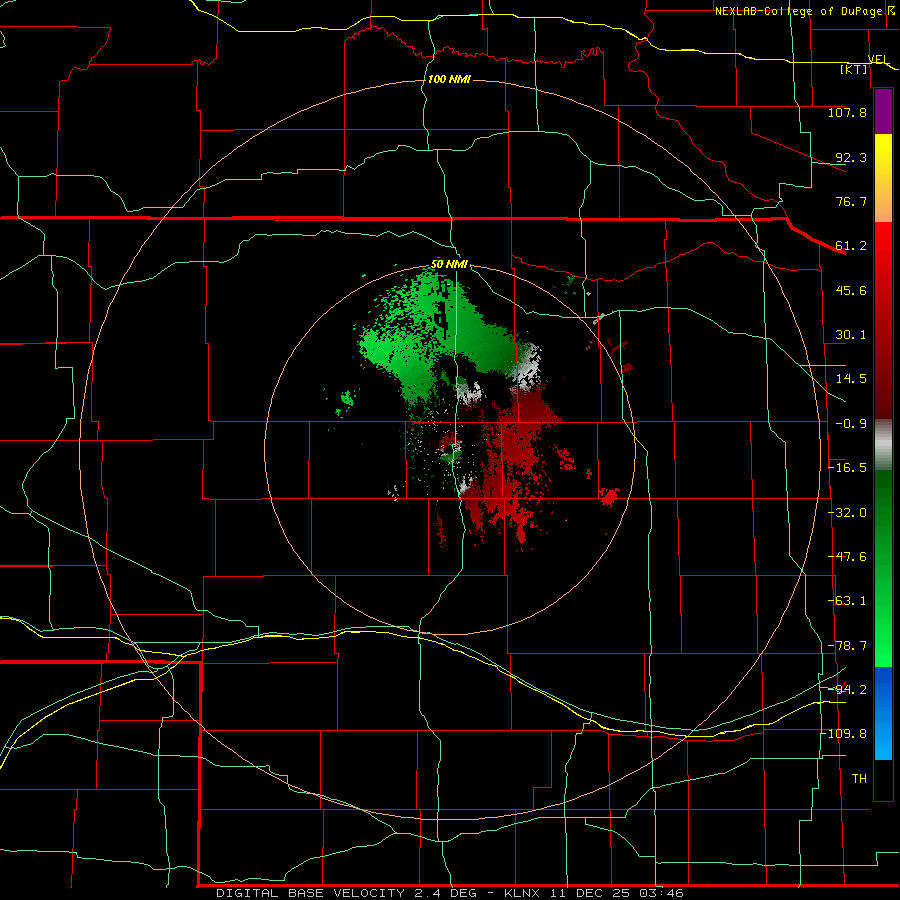Screen dimensions: 900x900
Task: Click the NEXLAB-College of DuPage header text
Action: click(798, 11)
